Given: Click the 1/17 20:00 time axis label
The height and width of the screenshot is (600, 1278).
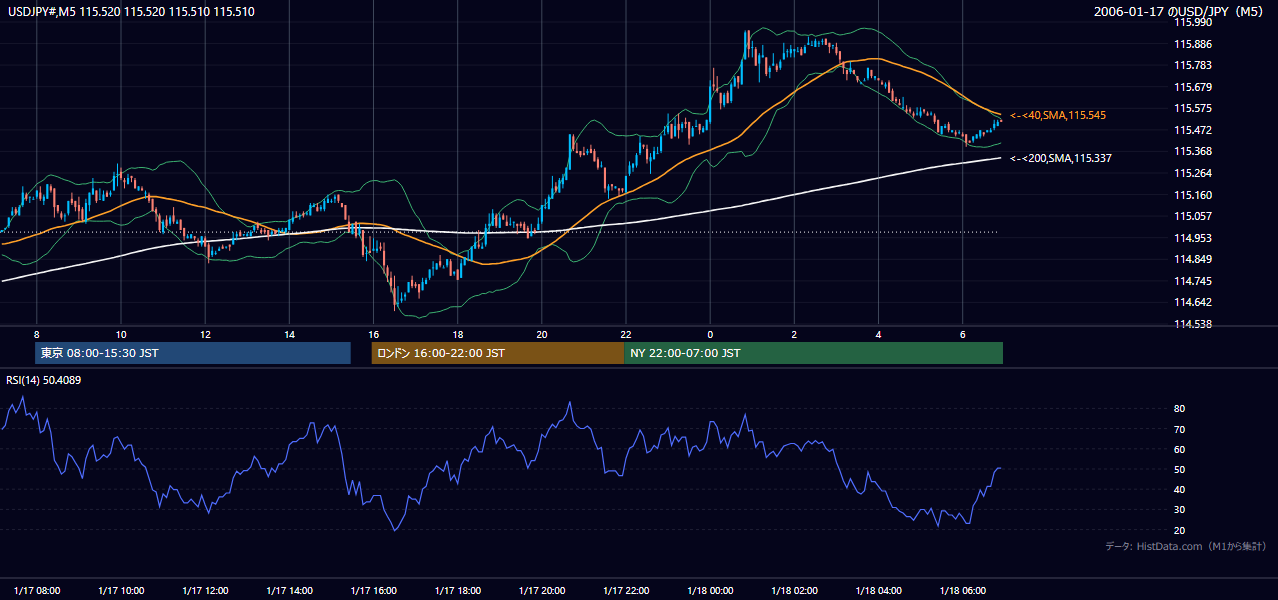Looking at the screenshot, I should tap(542, 590).
